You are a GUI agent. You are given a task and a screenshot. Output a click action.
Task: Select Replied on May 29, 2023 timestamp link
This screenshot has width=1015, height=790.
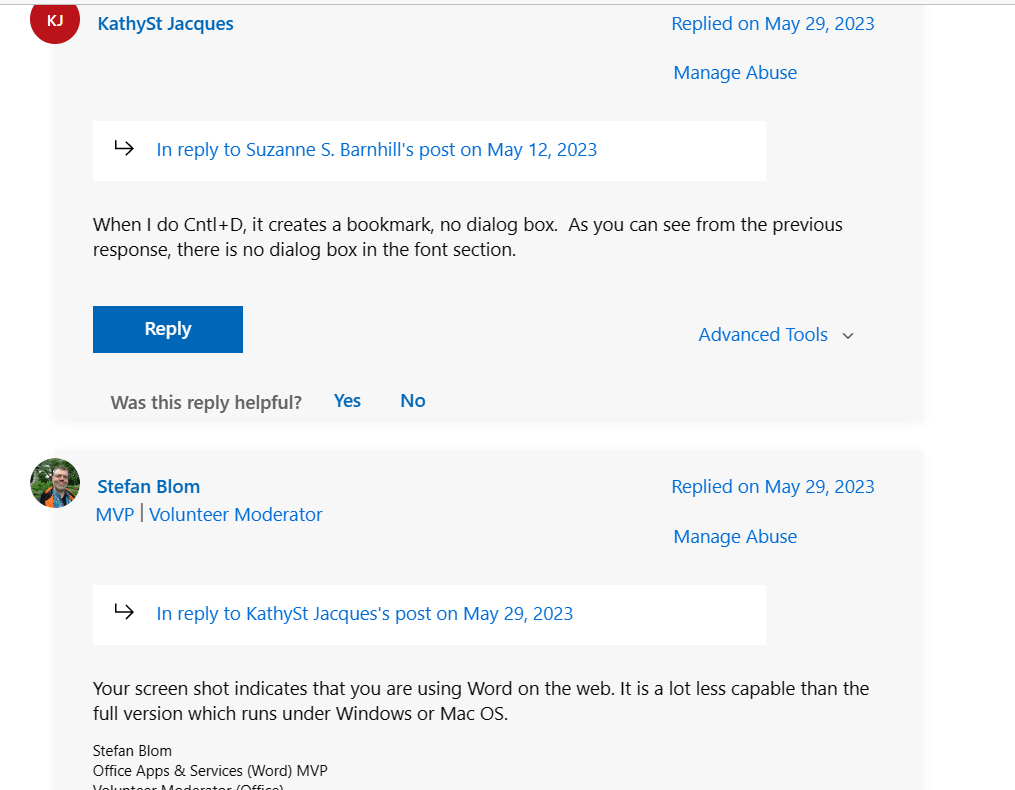point(772,23)
